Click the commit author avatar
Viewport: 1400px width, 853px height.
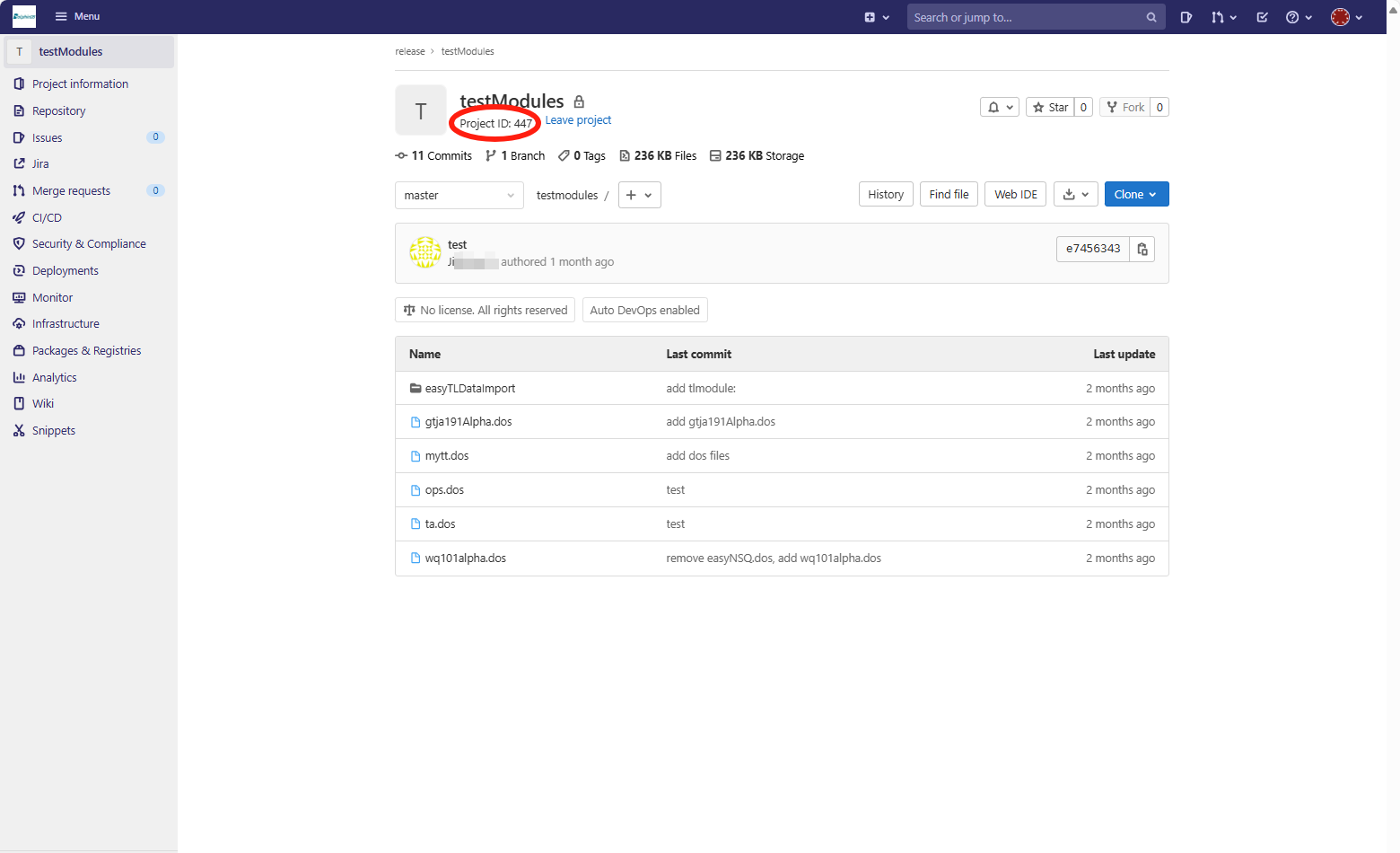425,252
